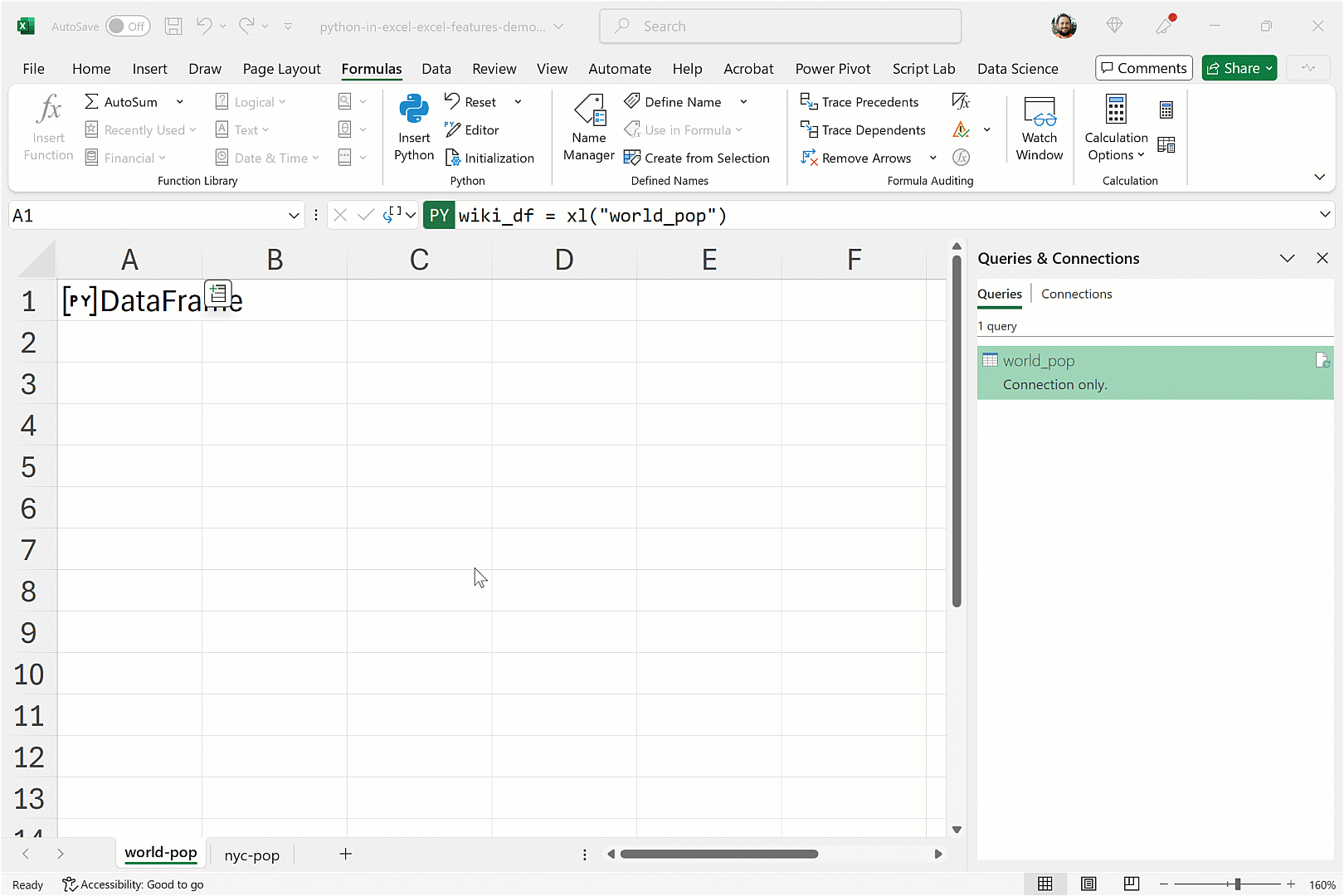
Task: Toggle the AutoSave switch
Action: pos(127,27)
